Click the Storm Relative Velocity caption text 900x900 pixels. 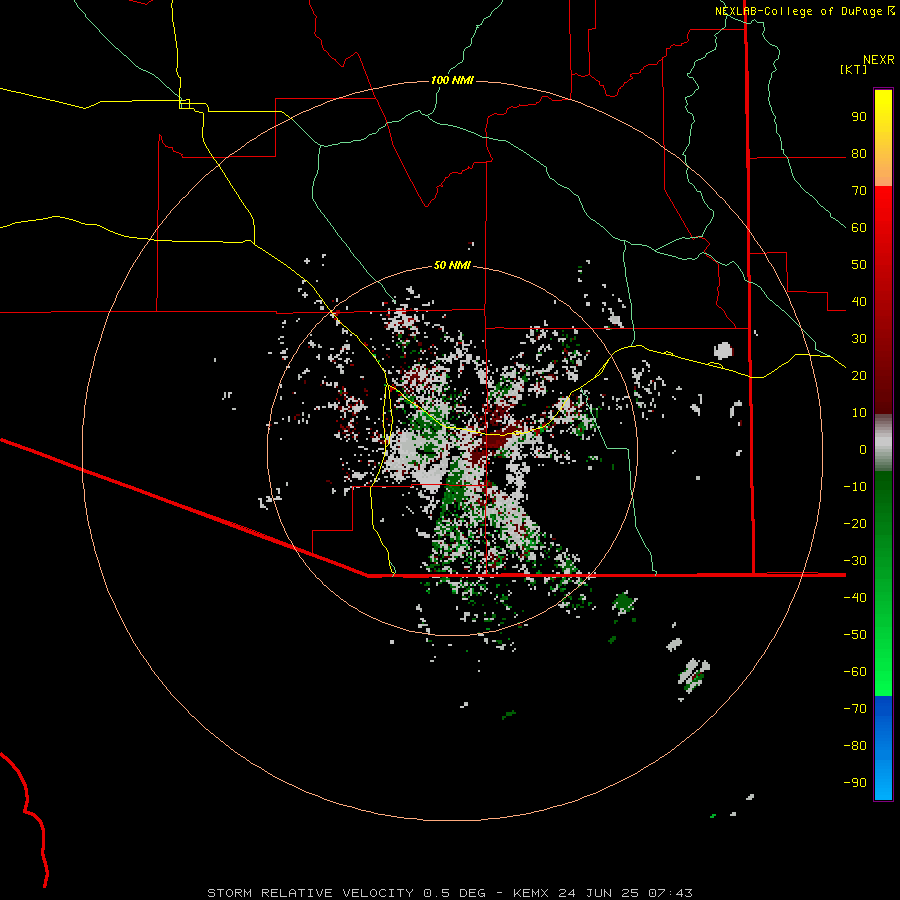tap(449, 893)
